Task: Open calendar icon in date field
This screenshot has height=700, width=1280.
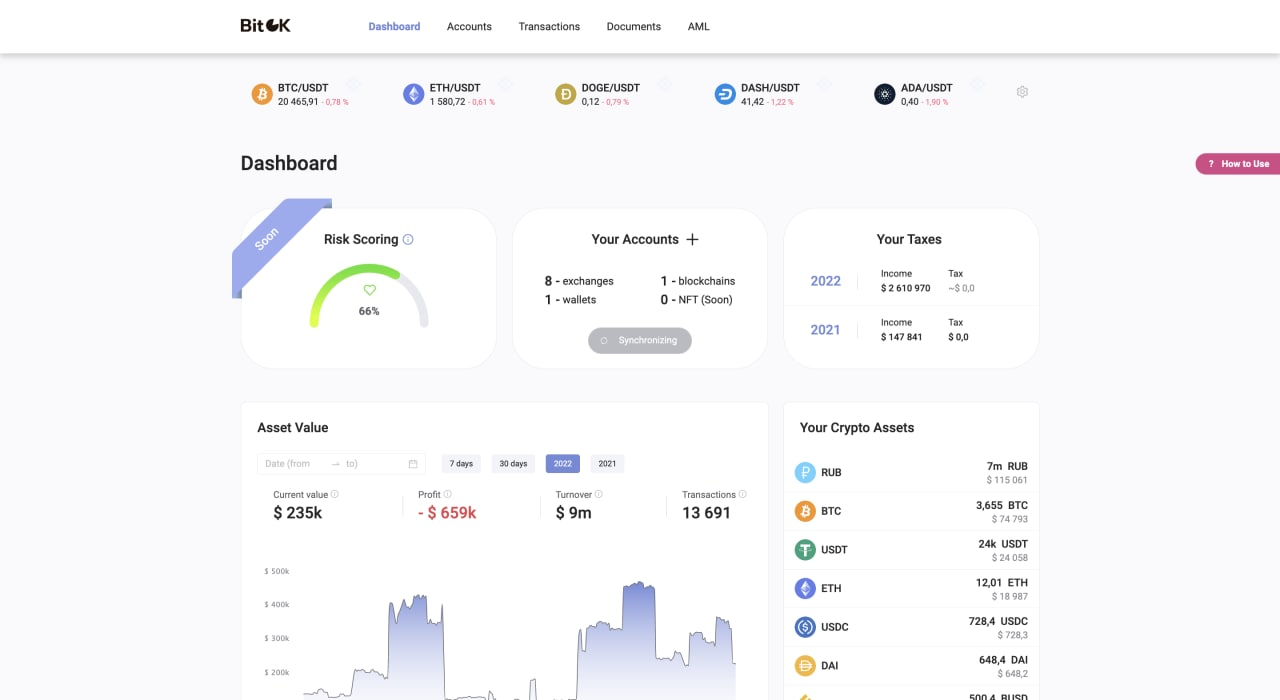Action: [x=413, y=464]
